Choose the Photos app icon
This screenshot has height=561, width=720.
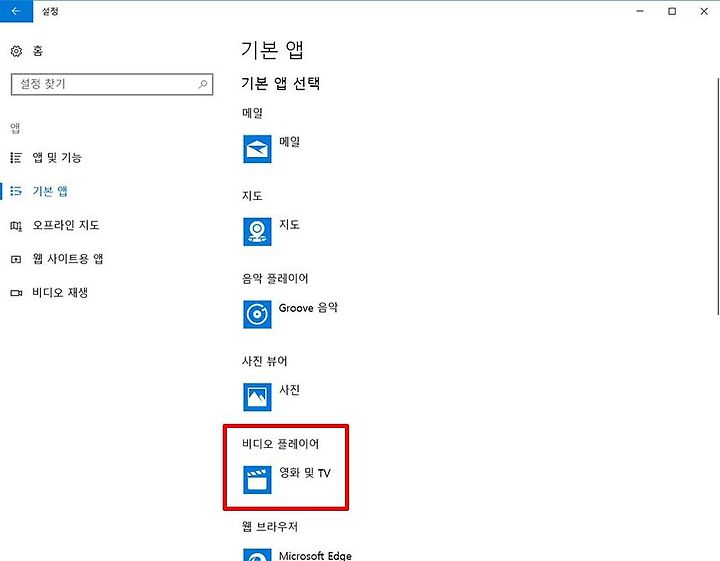257,397
